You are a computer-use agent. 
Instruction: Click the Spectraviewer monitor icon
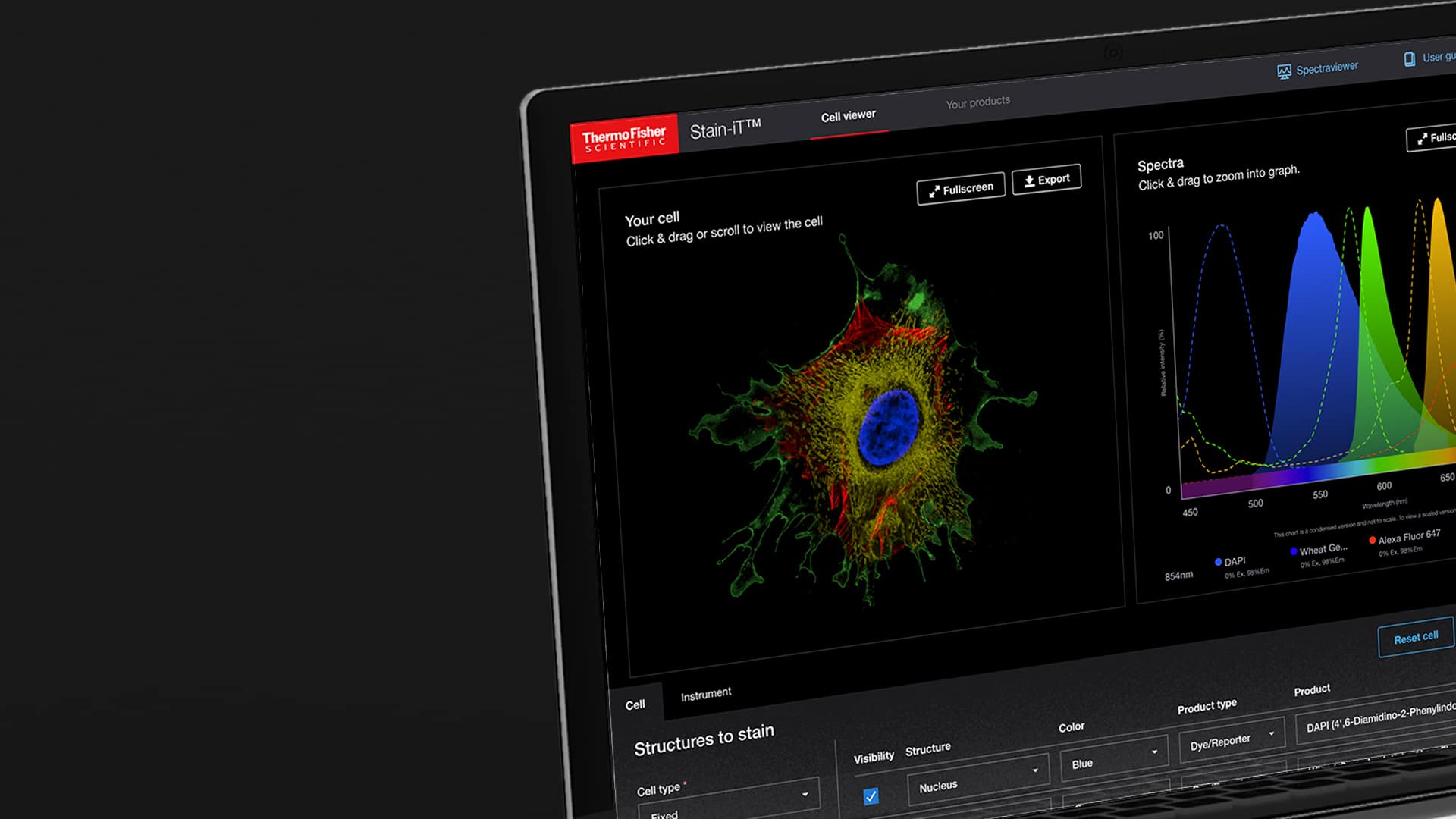[x=1284, y=72]
